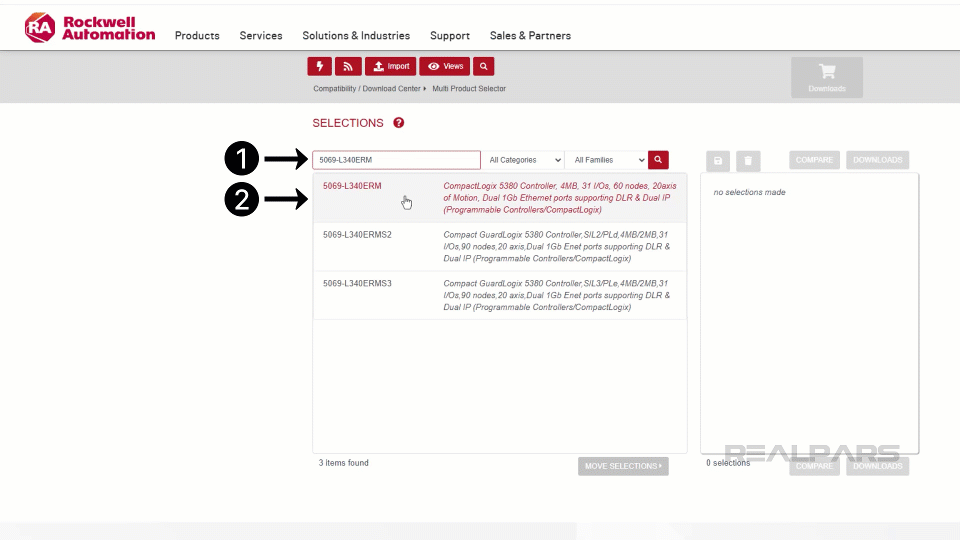This screenshot has width=960, height=540.
Task: Select the 5069-L340ERMS2 result row
Action: (500, 247)
